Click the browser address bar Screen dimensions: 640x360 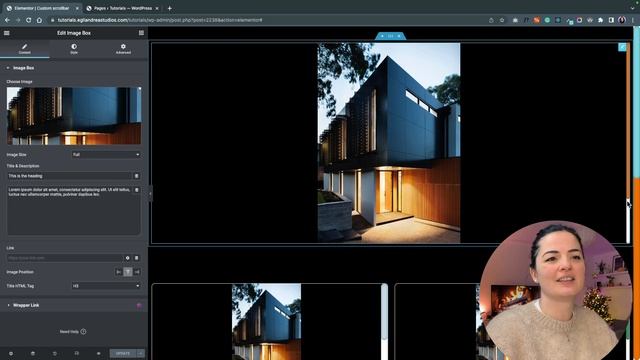269,20
